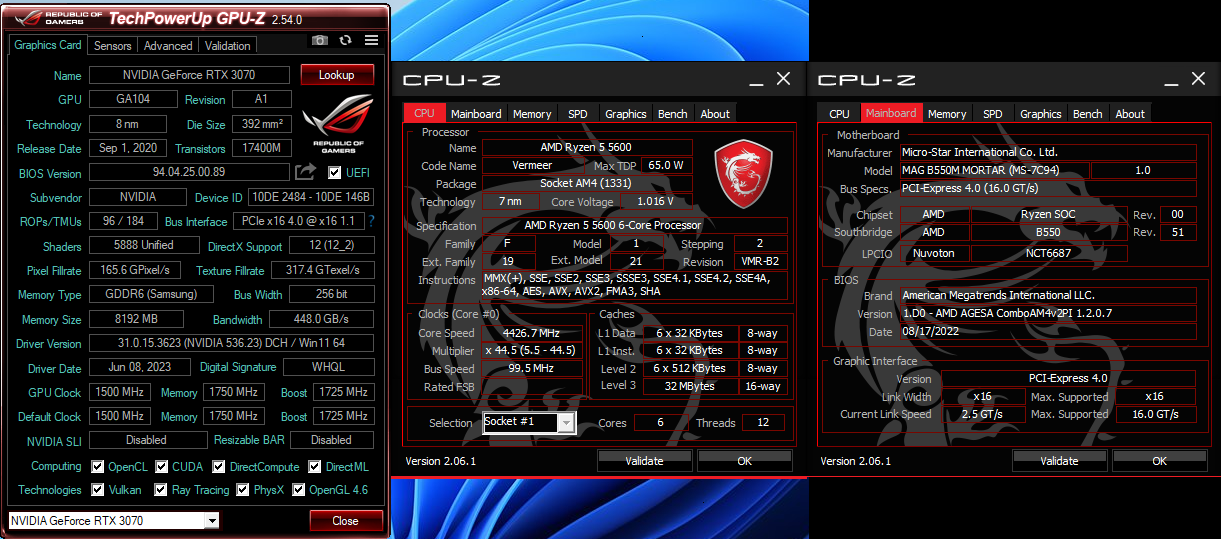Click the ROG Republic of Gamers logo
The image size is (1221, 539).
tap(337, 124)
